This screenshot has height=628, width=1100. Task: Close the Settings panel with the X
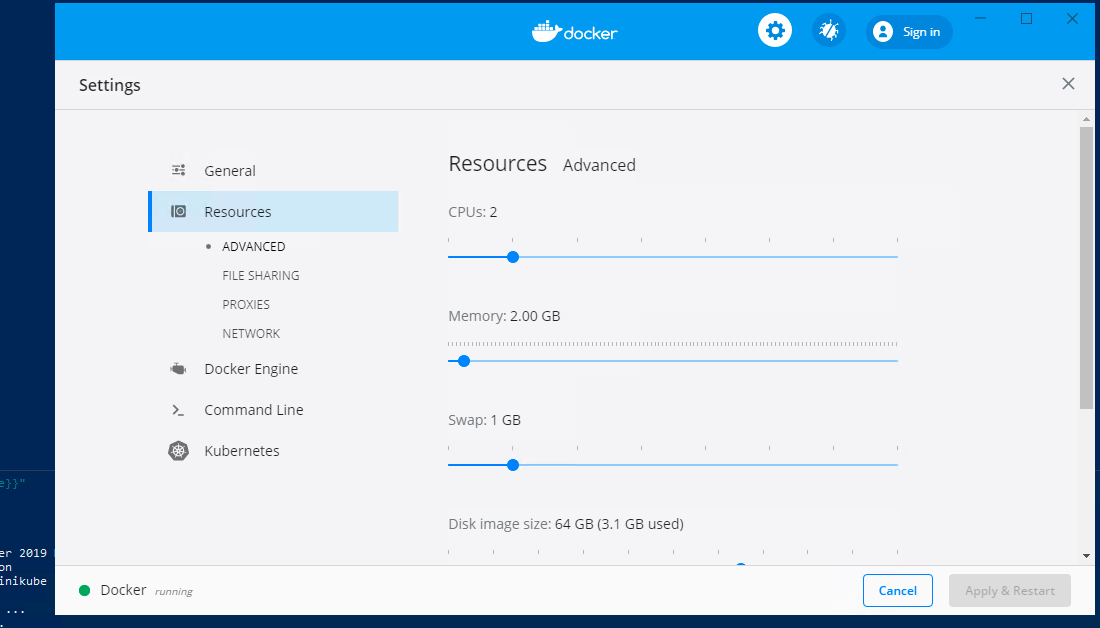(x=1068, y=84)
